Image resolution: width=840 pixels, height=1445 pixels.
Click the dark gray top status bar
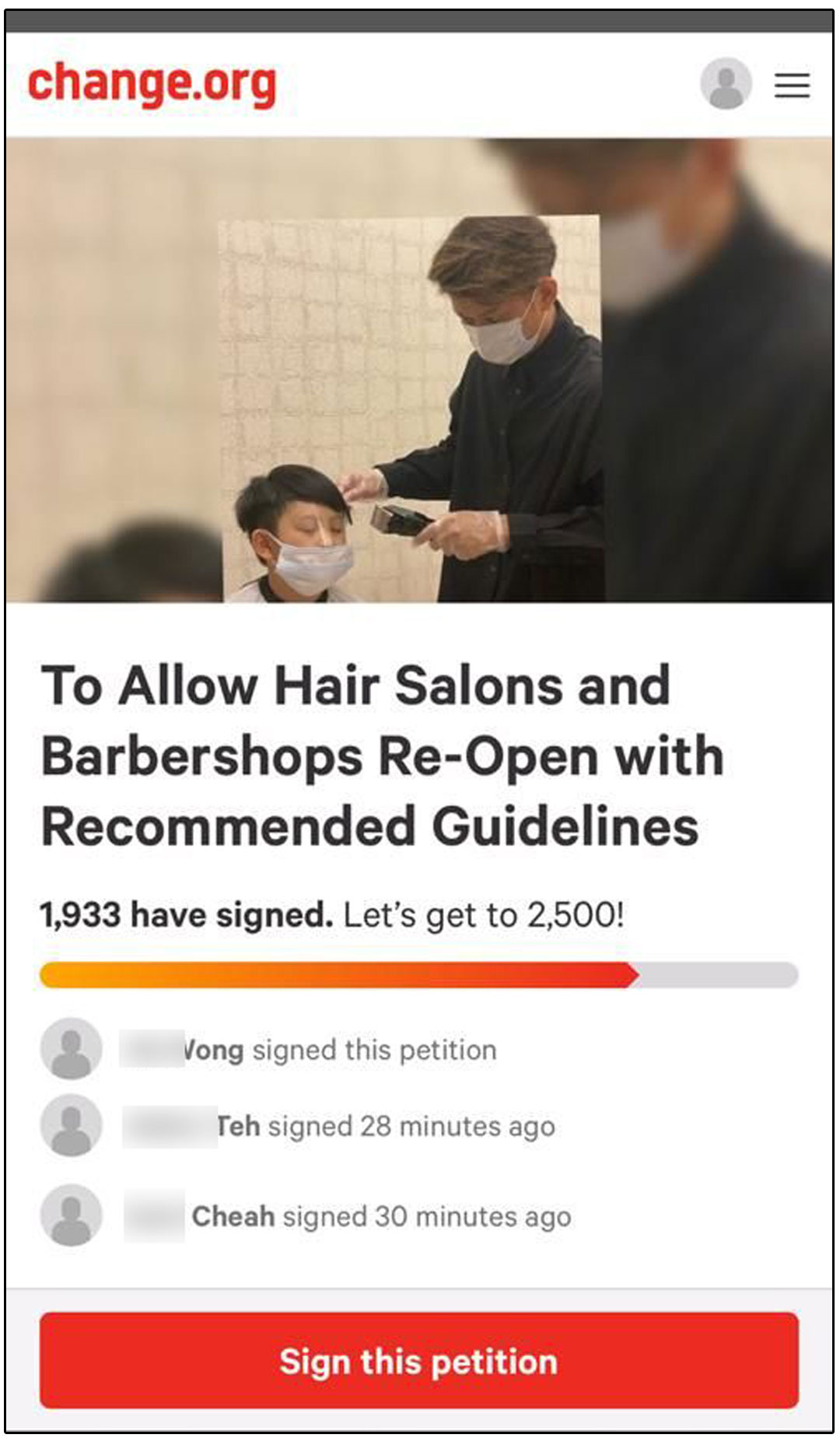(x=419, y=21)
